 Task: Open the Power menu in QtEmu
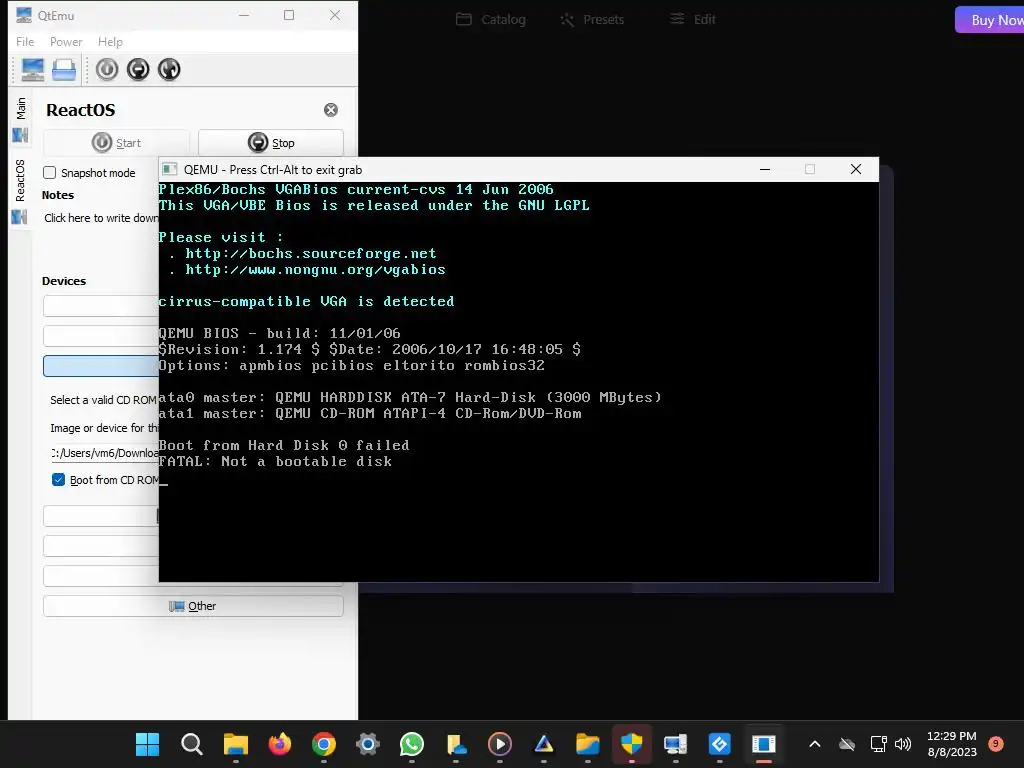pos(66,42)
